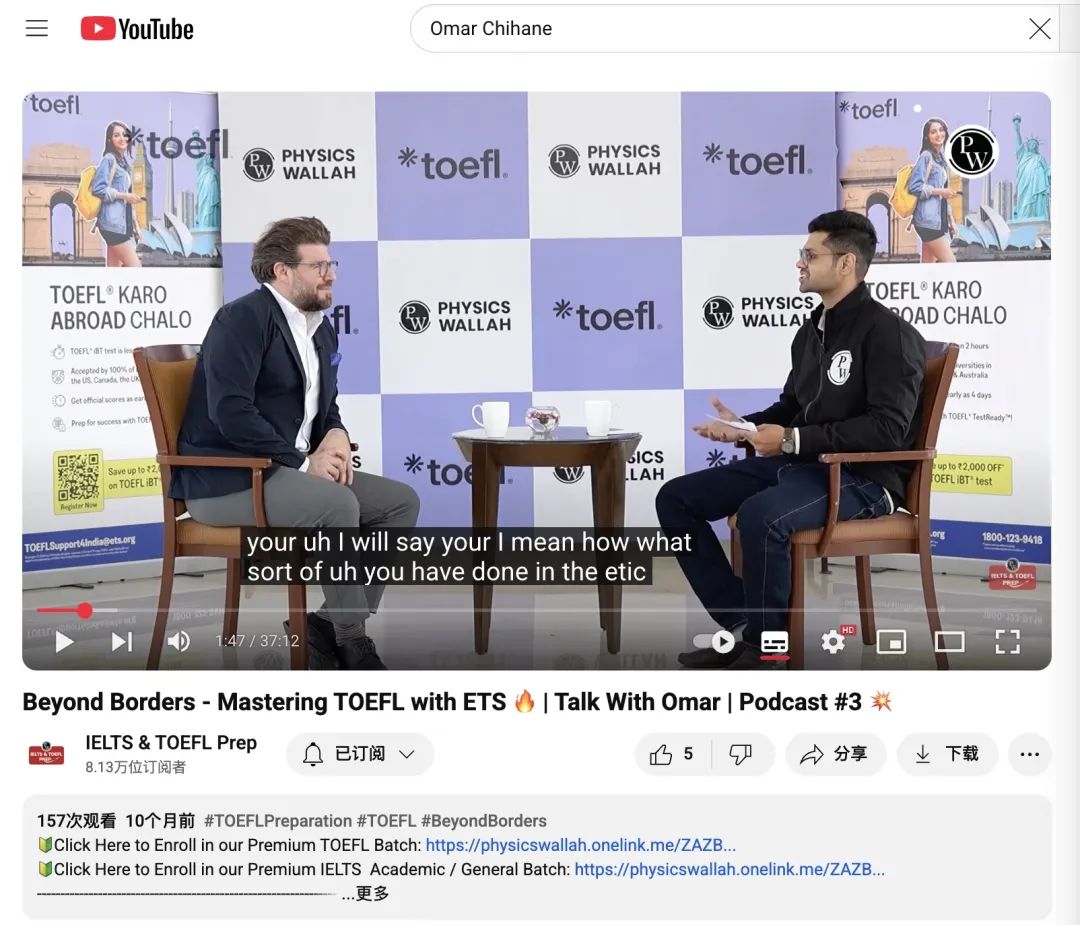Screen dimensions: 1080x925
Task: Toggle the autoplay switch
Action: [x=714, y=642]
